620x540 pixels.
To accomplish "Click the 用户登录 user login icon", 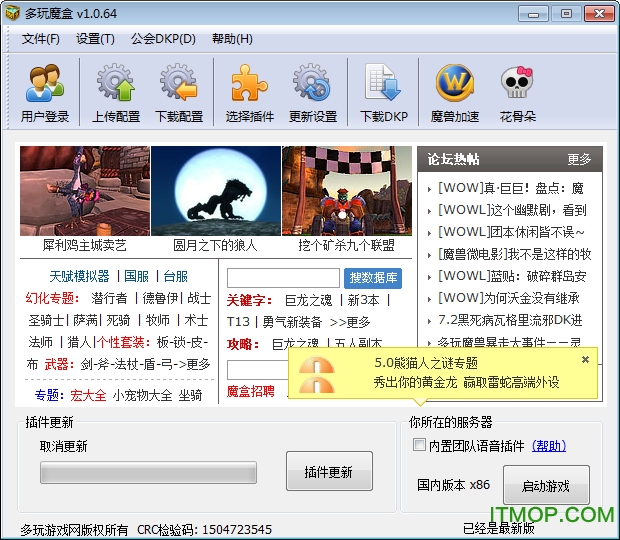I will pos(45,93).
